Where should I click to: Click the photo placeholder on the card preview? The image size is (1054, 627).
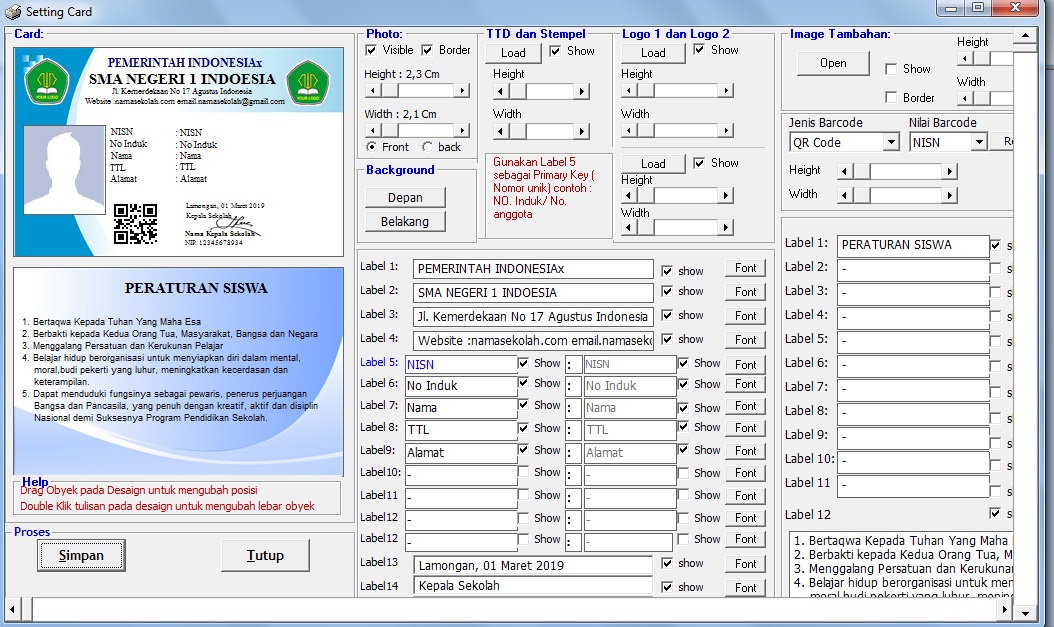[64, 169]
